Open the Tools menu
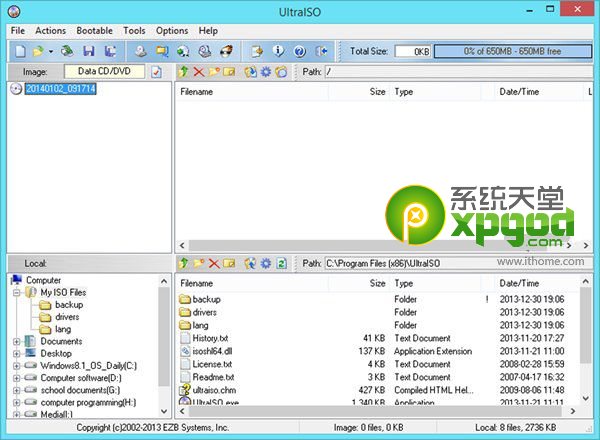This screenshot has height=440, width=600. (134, 31)
